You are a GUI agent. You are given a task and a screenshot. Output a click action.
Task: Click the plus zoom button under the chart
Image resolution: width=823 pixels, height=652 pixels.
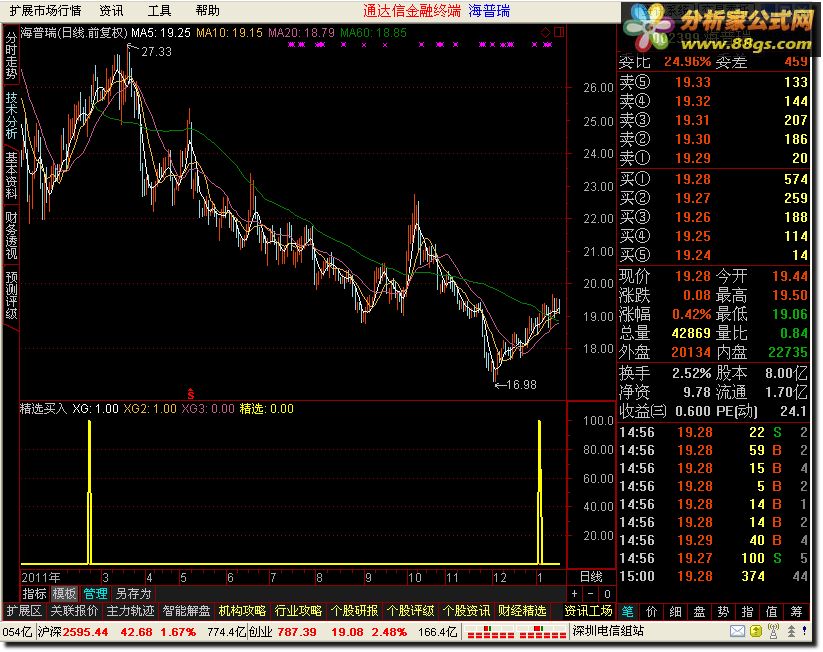pos(575,594)
